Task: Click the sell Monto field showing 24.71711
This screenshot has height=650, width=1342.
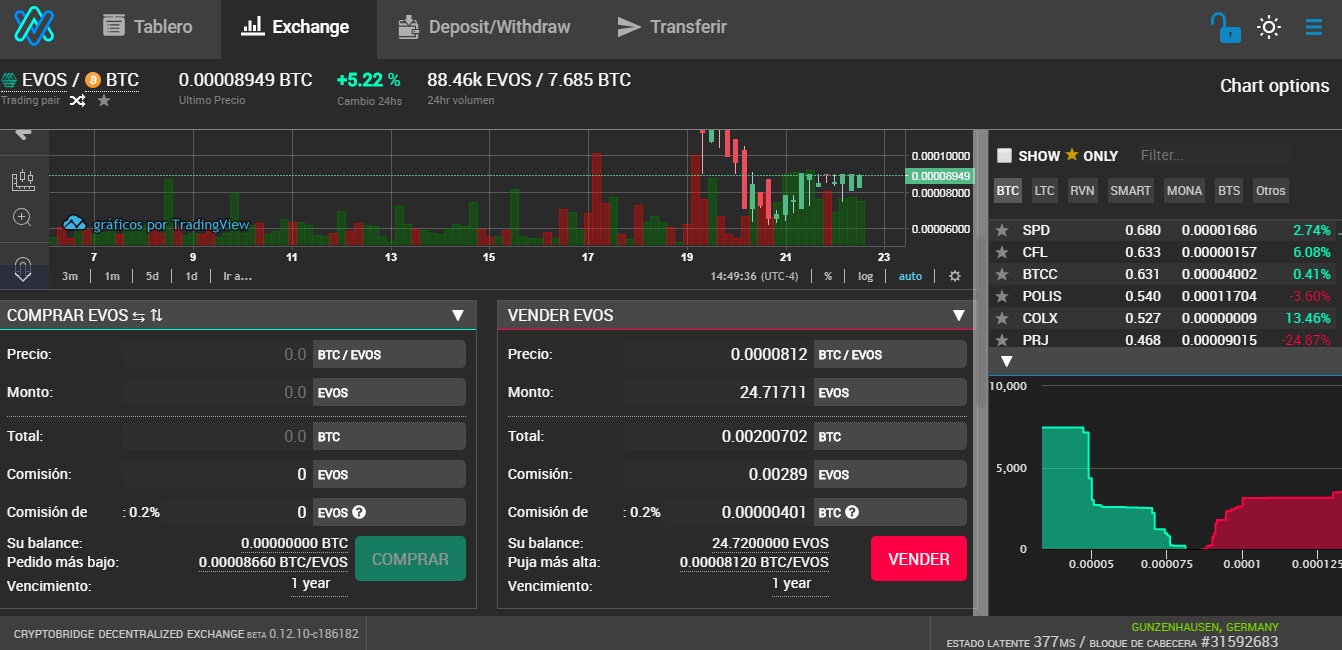Action: [718, 392]
